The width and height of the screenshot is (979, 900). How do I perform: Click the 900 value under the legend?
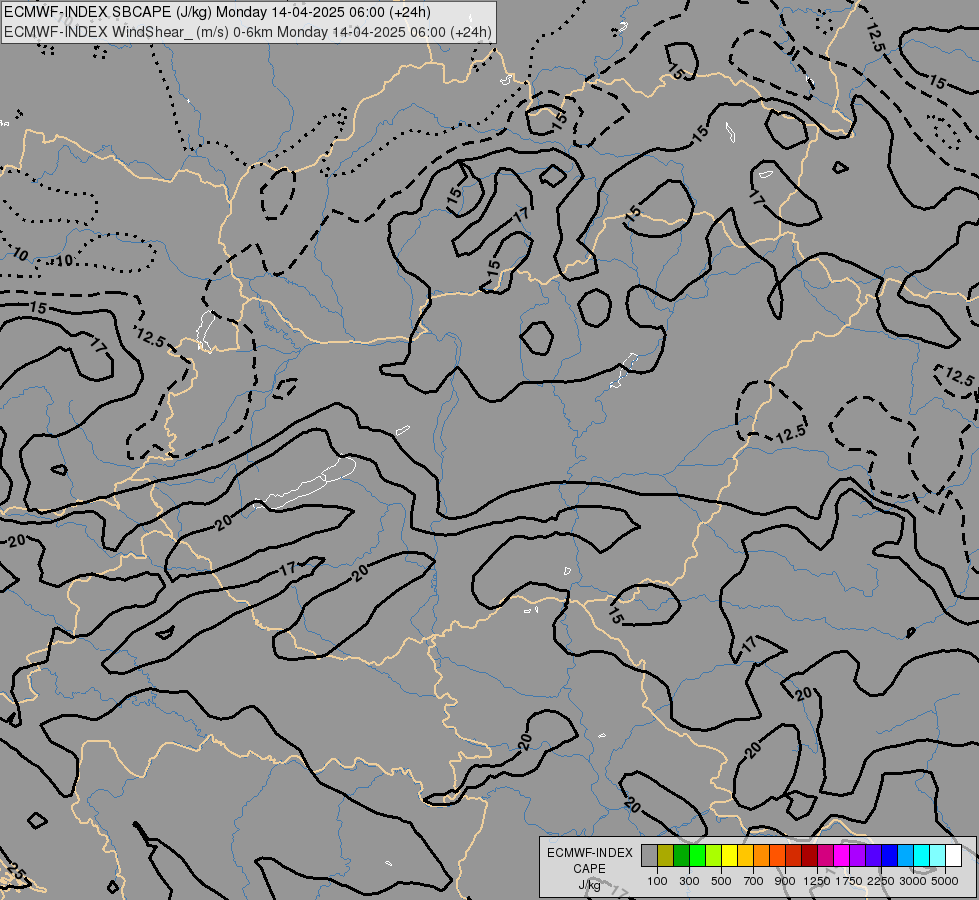tap(785, 881)
